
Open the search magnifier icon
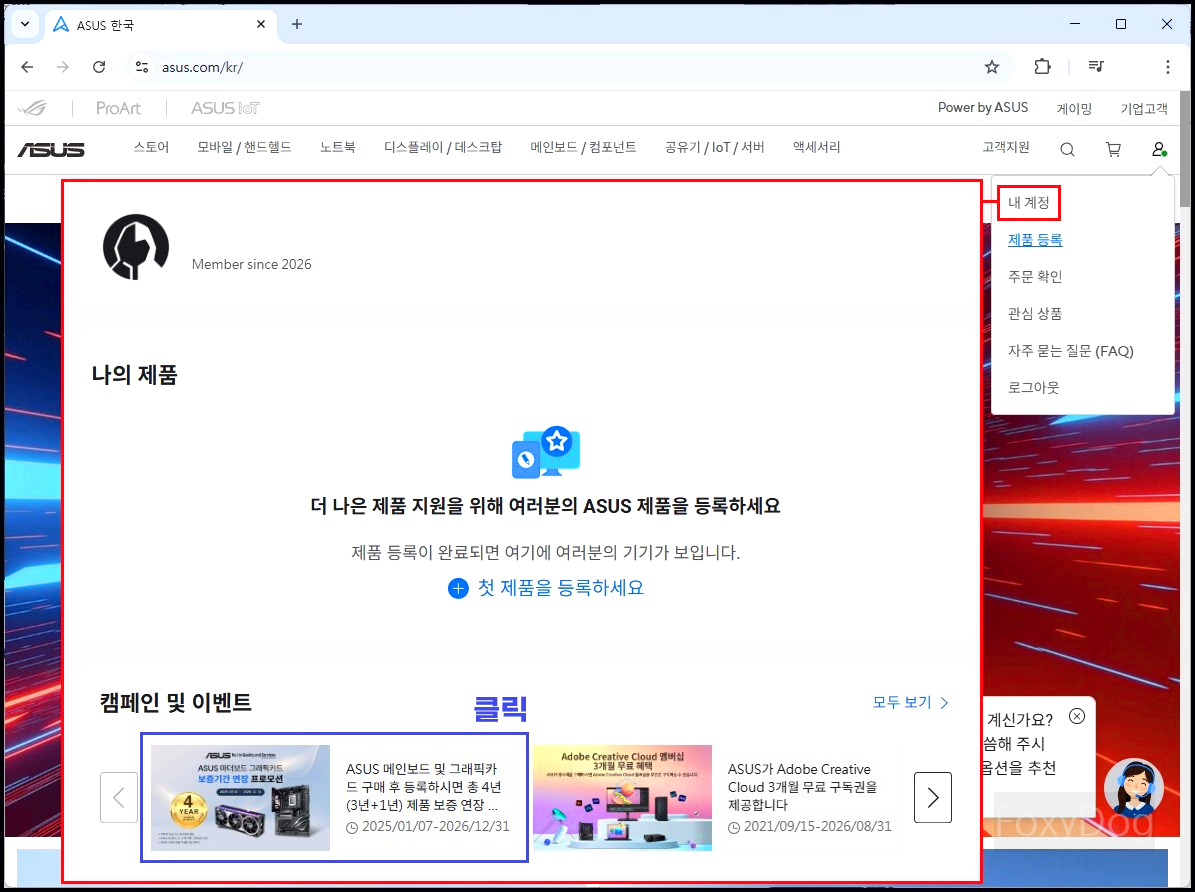[x=1067, y=149]
